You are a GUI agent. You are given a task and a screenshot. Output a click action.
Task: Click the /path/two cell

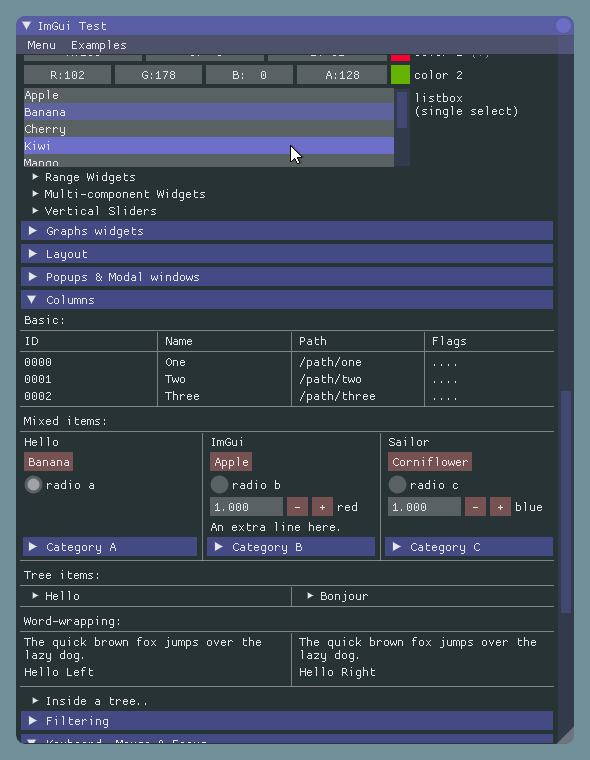(330, 379)
